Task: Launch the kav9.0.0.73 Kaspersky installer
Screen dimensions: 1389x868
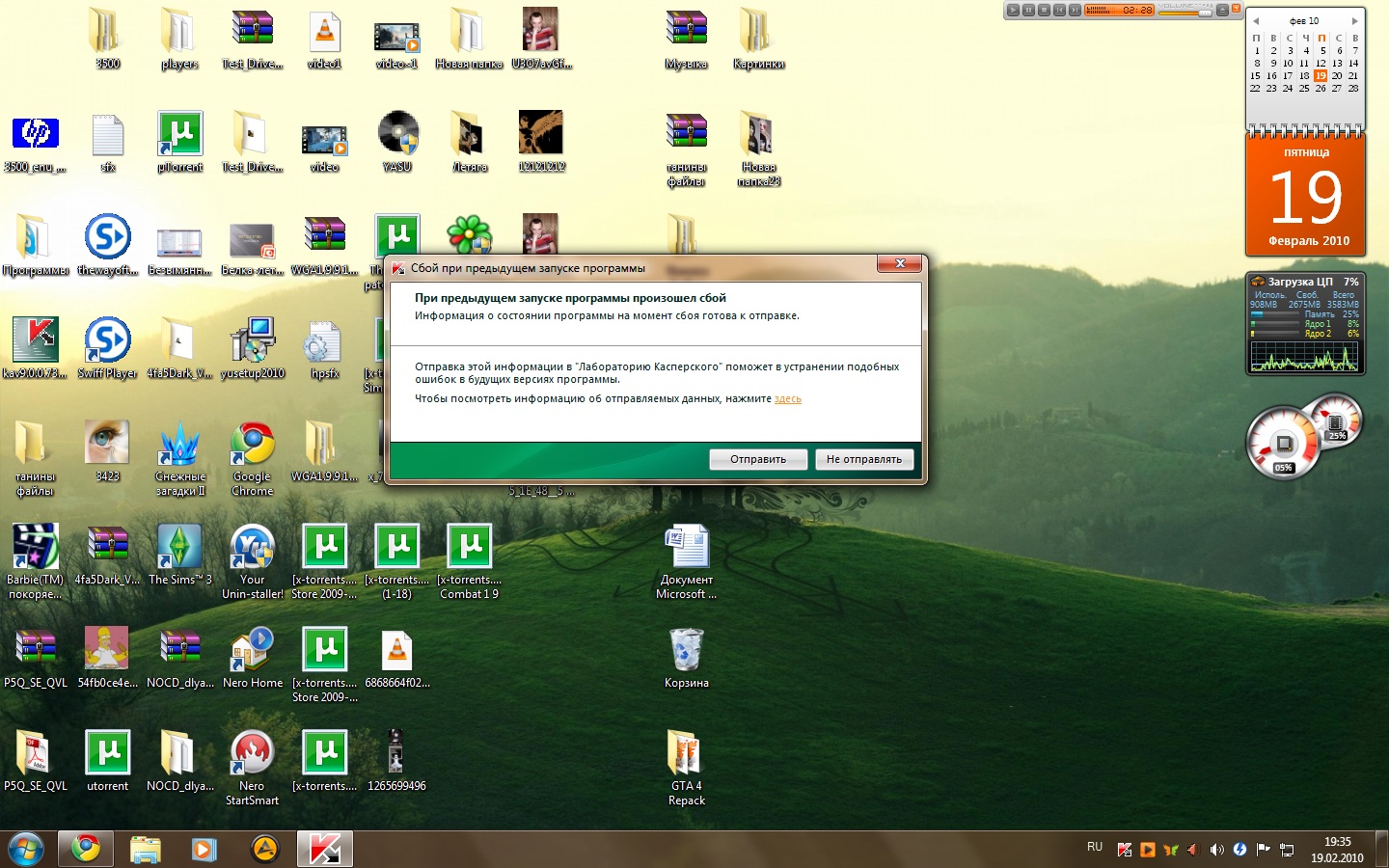Action: (36, 348)
